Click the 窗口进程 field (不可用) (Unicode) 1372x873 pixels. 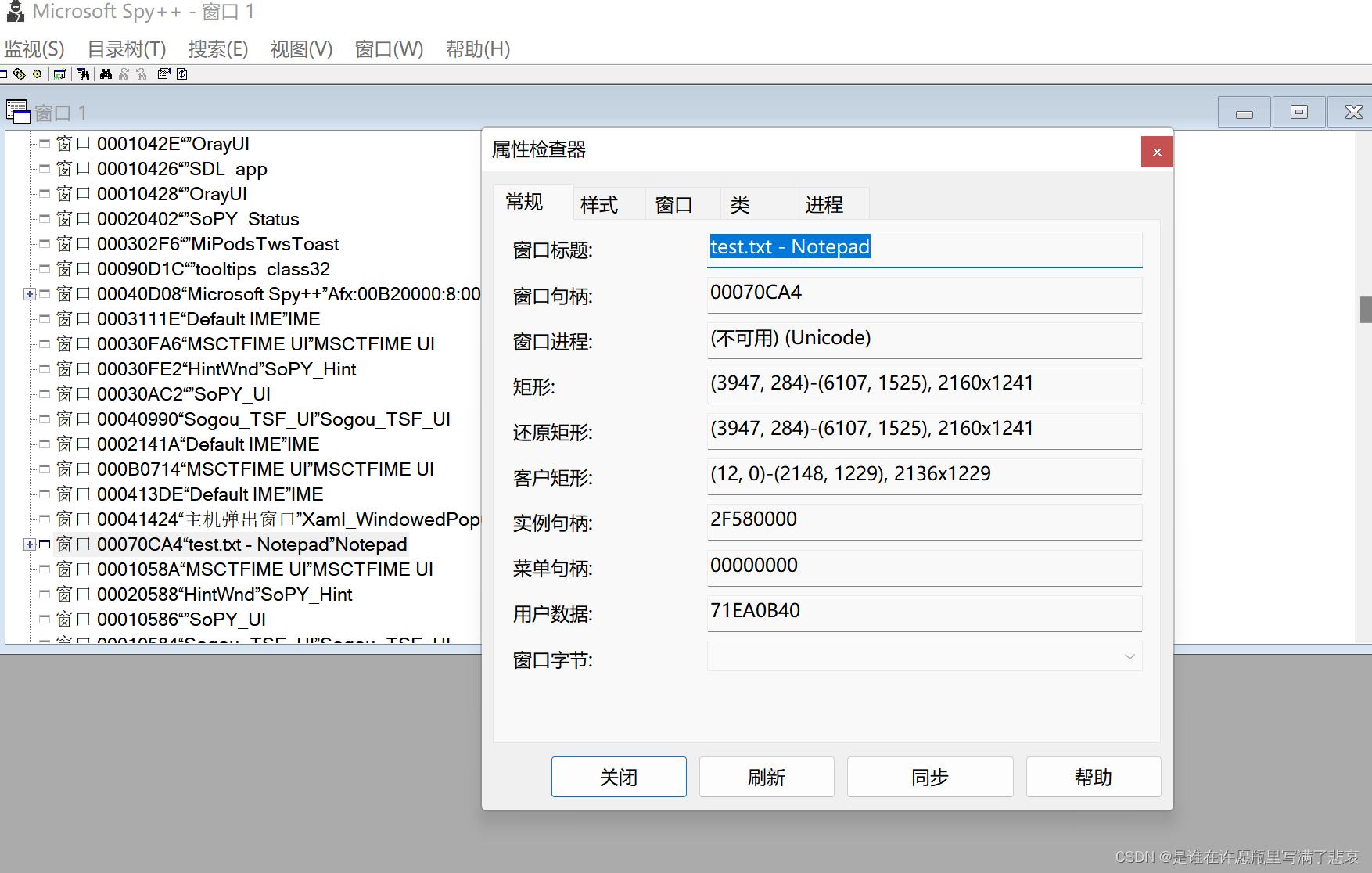tap(925, 339)
